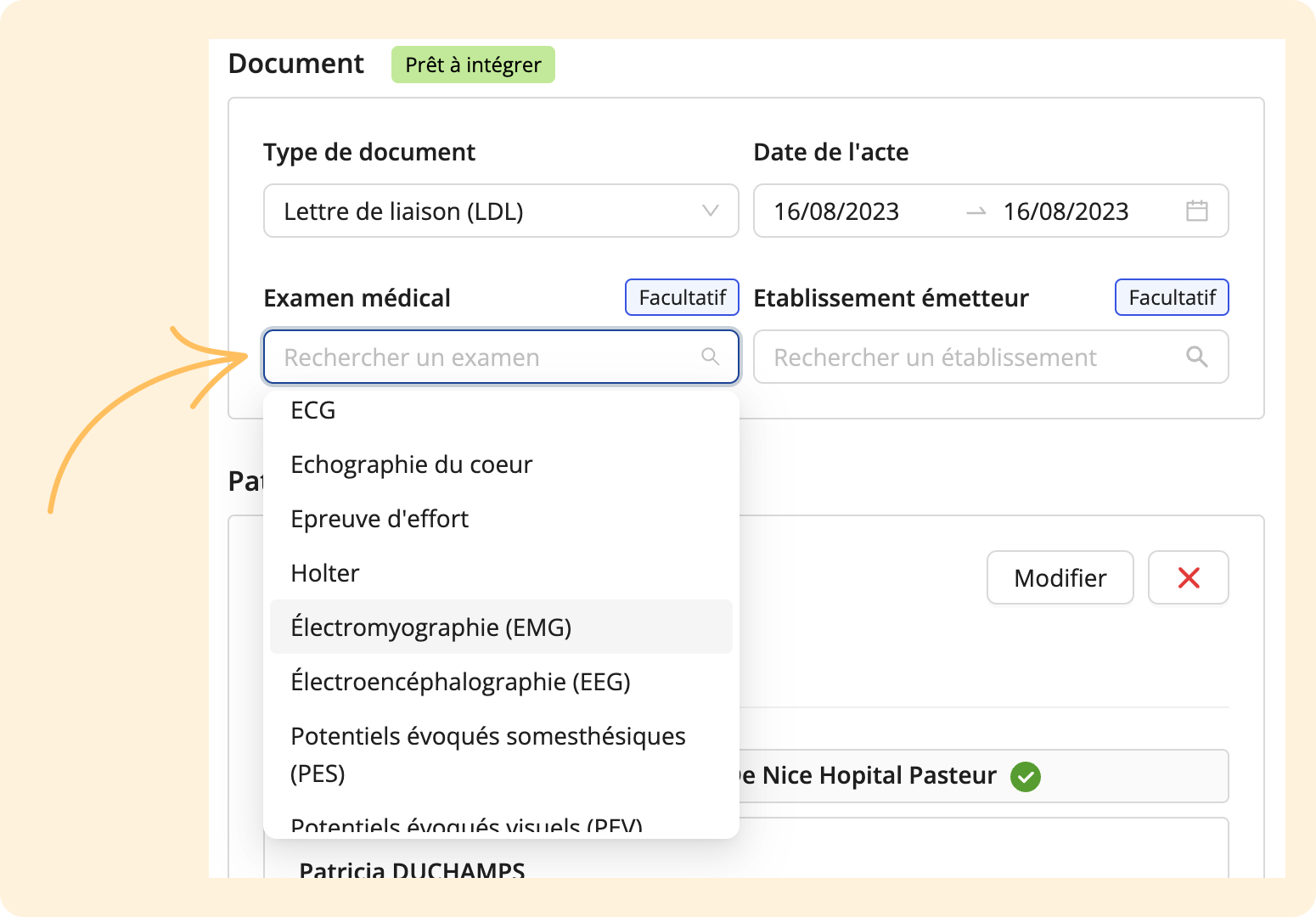Expand the Type de document chevron
The image size is (1316, 917).
click(x=711, y=211)
